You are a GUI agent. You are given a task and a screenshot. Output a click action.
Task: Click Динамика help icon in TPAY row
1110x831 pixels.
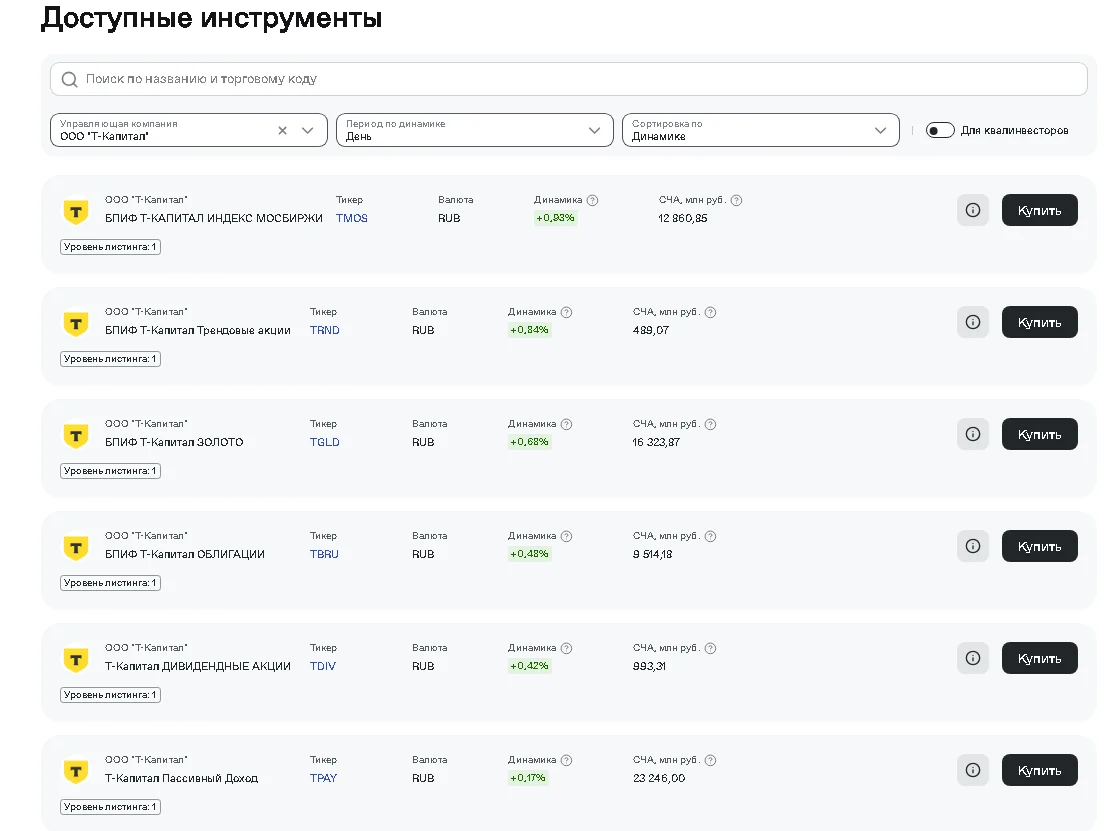pos(566,760)
